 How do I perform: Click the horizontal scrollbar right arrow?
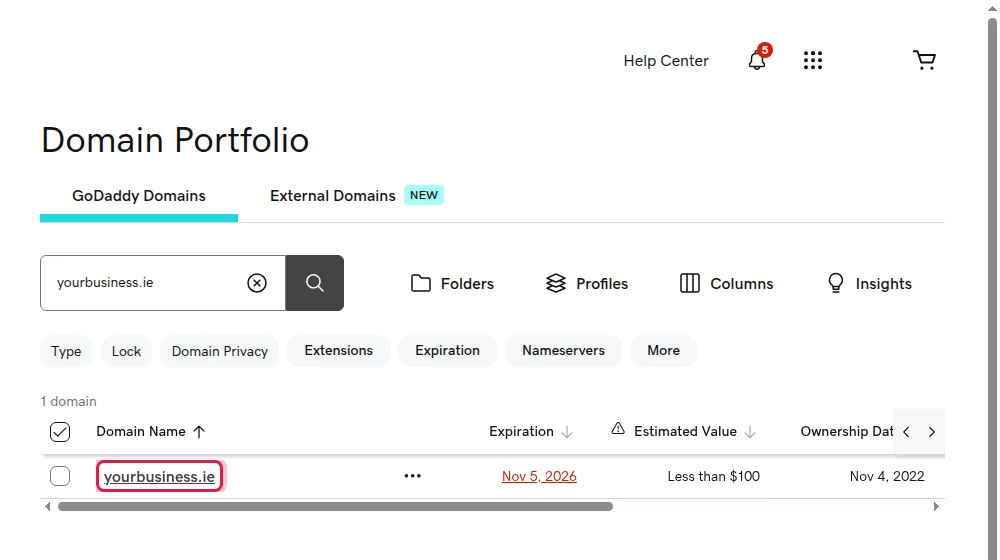(x=936, y=506)
